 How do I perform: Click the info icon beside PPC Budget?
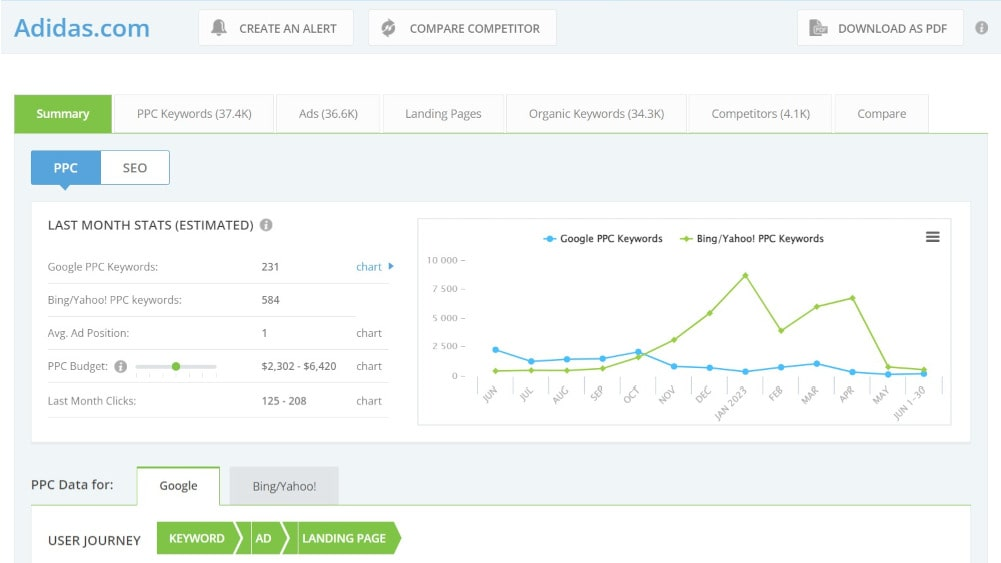tap(121, 366)
